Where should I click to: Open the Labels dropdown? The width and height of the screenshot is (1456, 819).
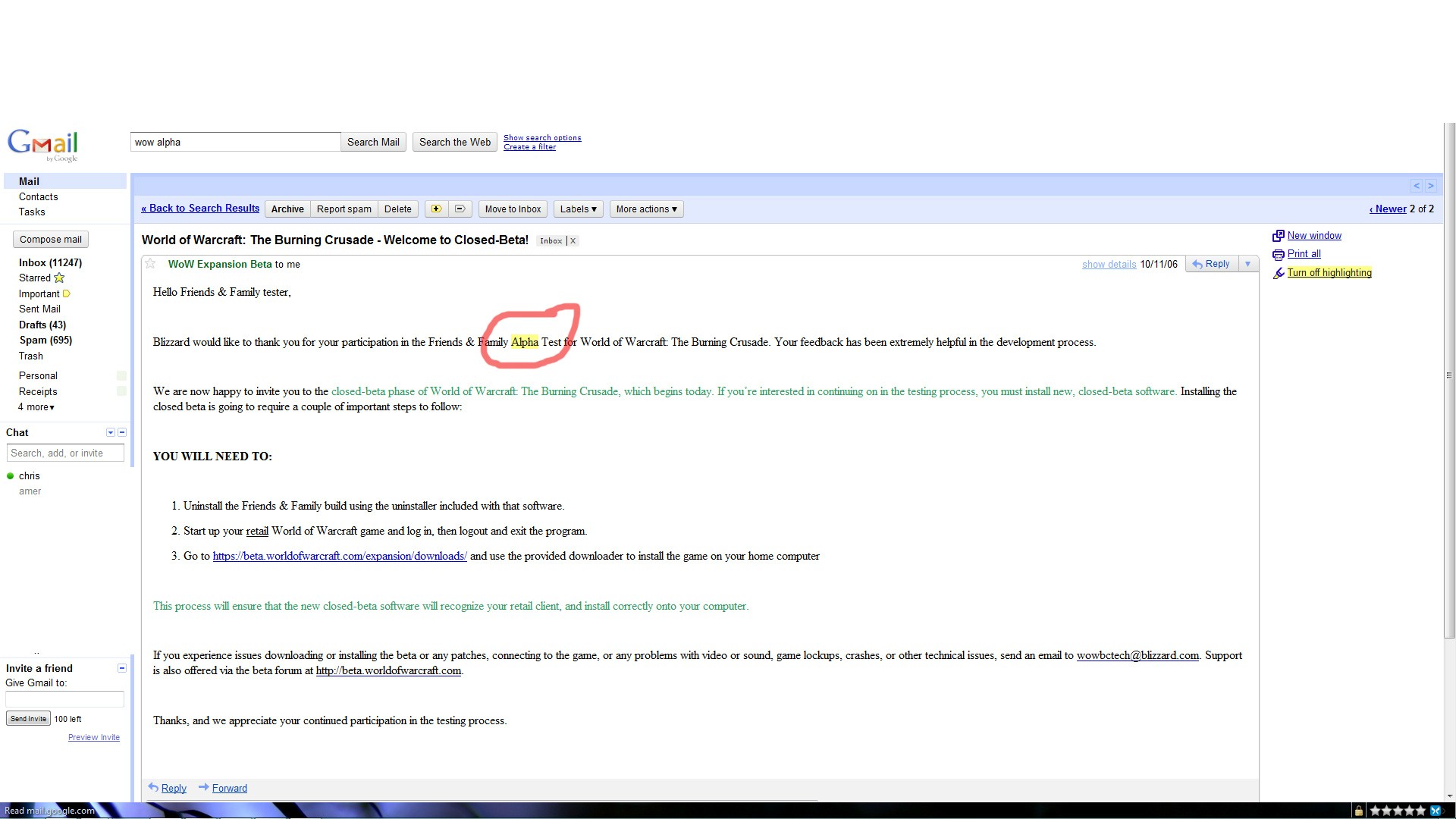coord(578,209)
